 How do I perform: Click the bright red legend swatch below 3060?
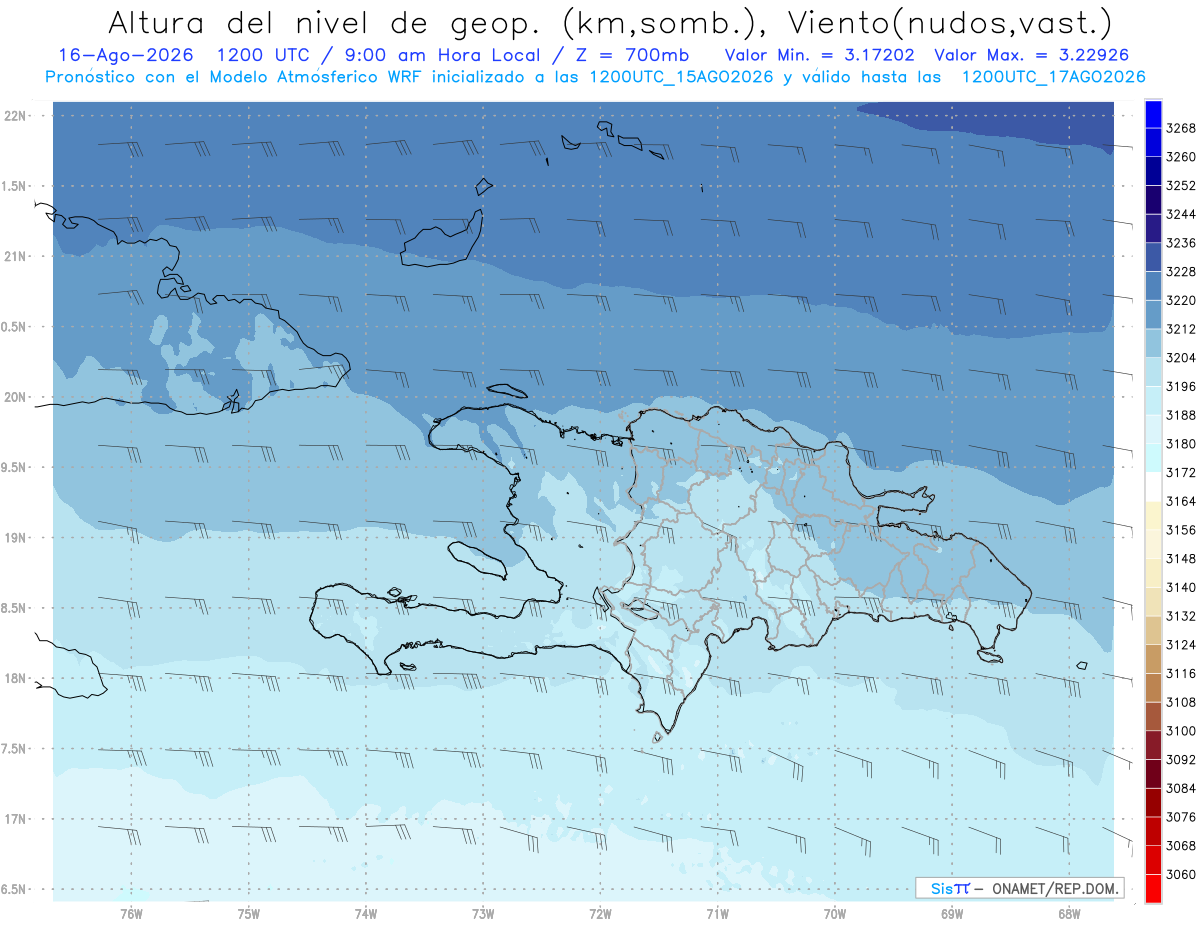pyautogui.click(x=1152, y=888)
